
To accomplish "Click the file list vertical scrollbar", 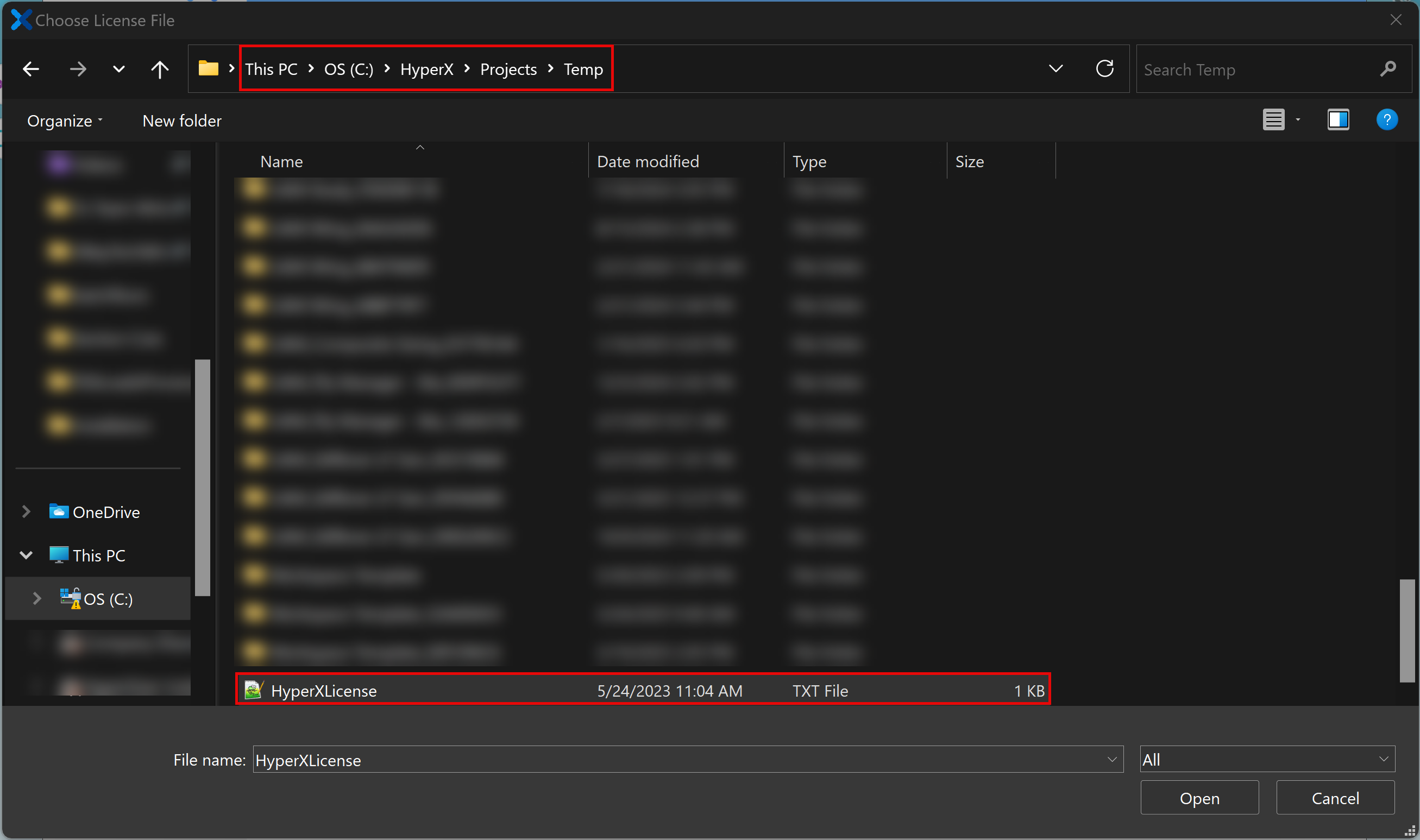I will [1406, 630].
